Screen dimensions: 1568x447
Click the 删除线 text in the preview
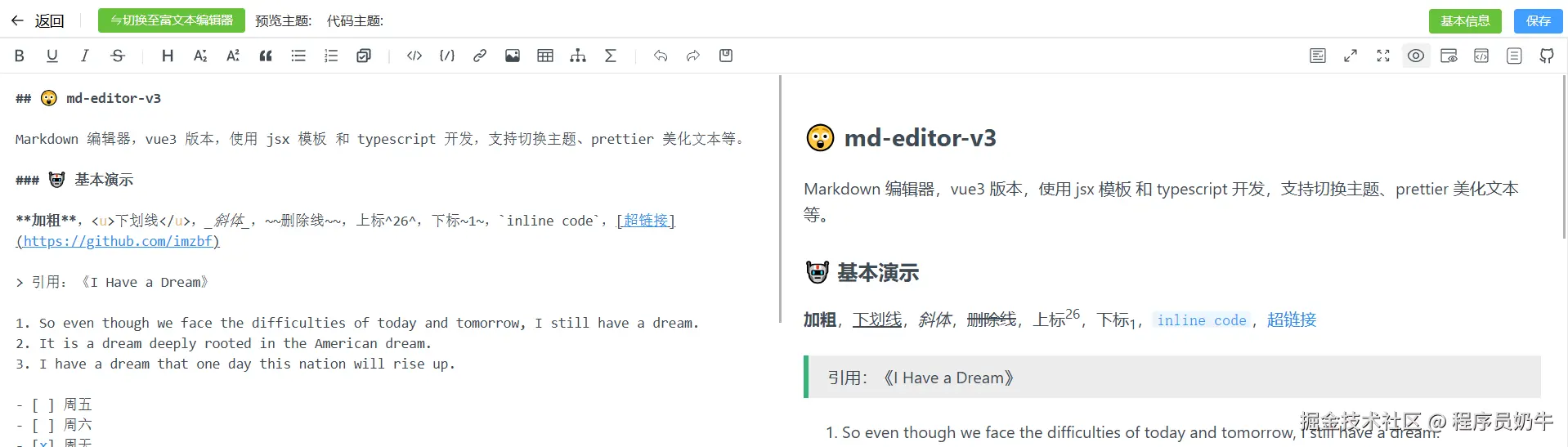click(x=992, y=320)
